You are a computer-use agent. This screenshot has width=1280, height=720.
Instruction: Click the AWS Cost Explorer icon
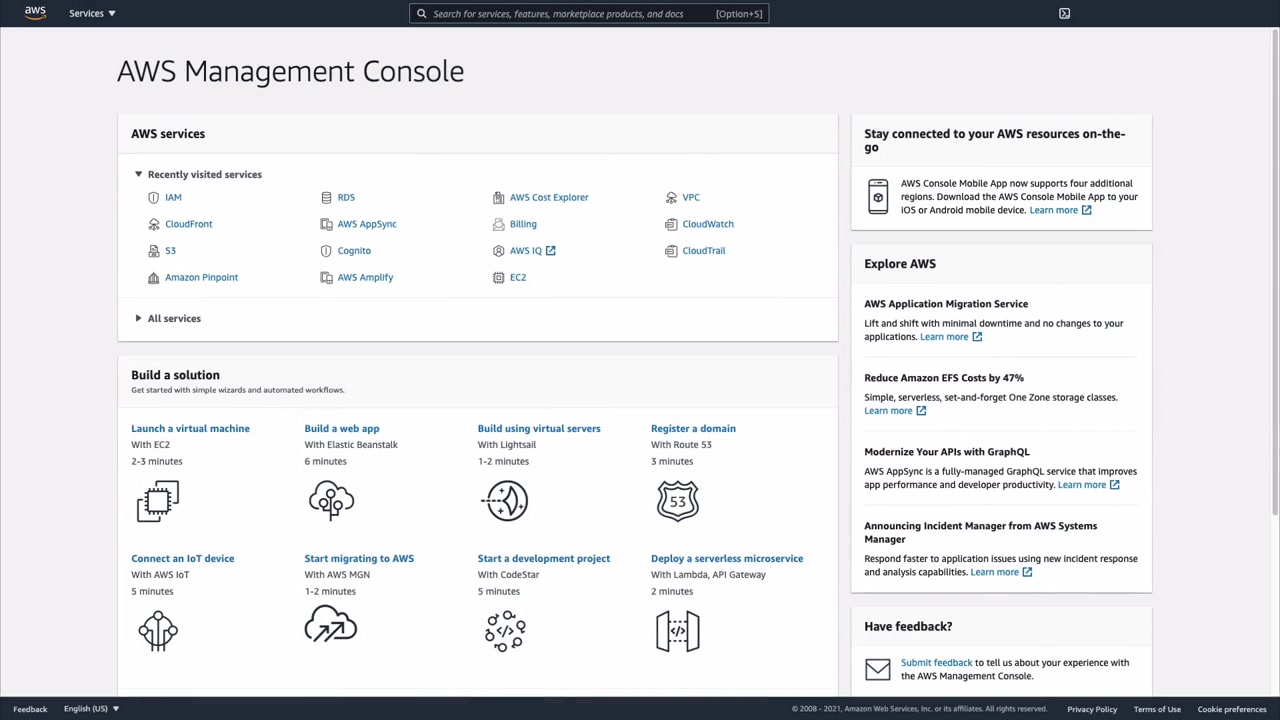[498, 198]
